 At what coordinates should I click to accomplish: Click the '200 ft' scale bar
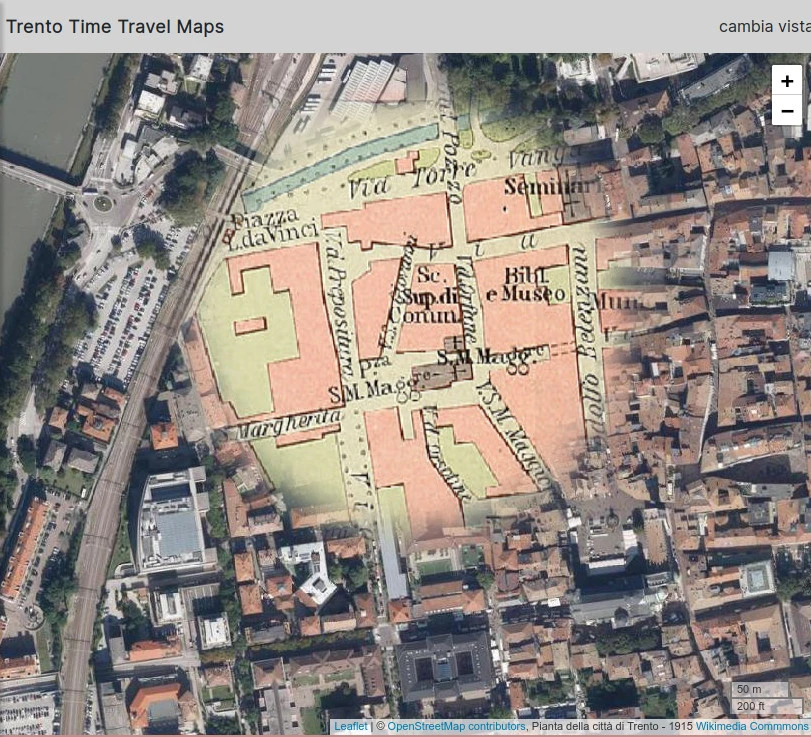point(767,705)
